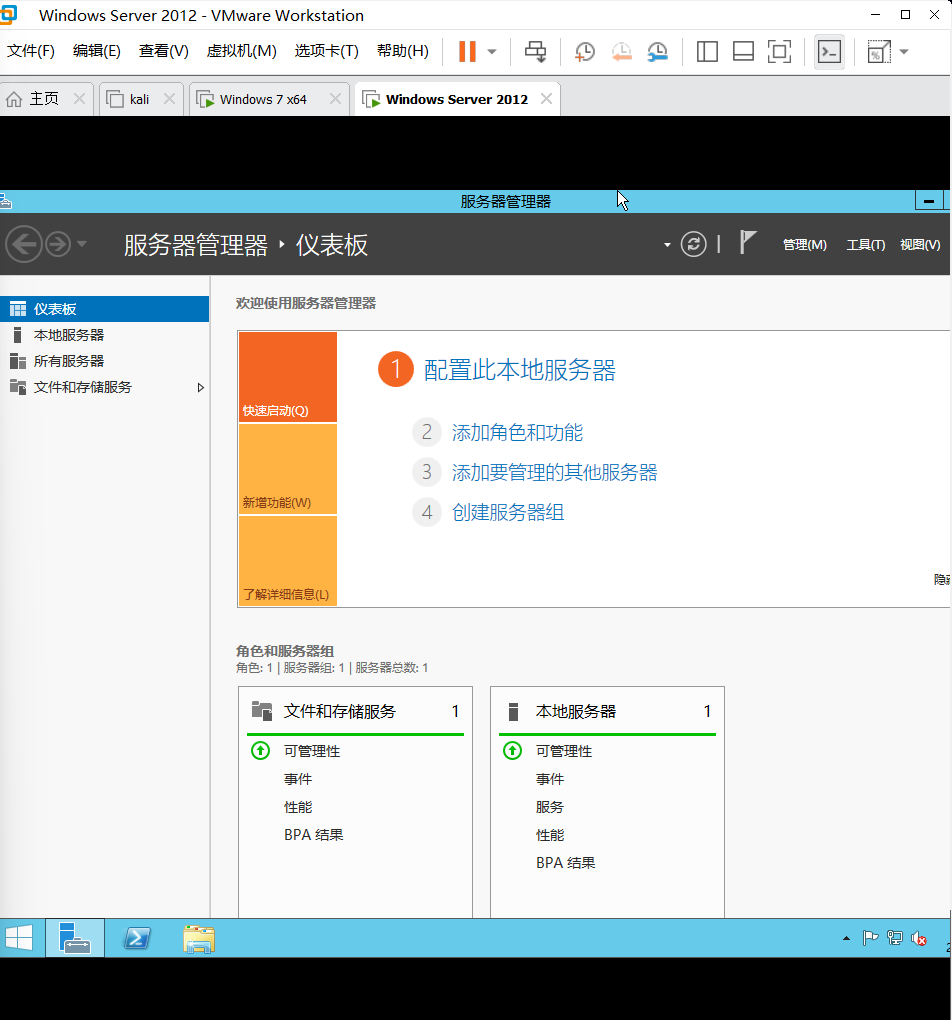
Task: Click 可管理性 in 本地服务器 tile
Action: [564, 751]
